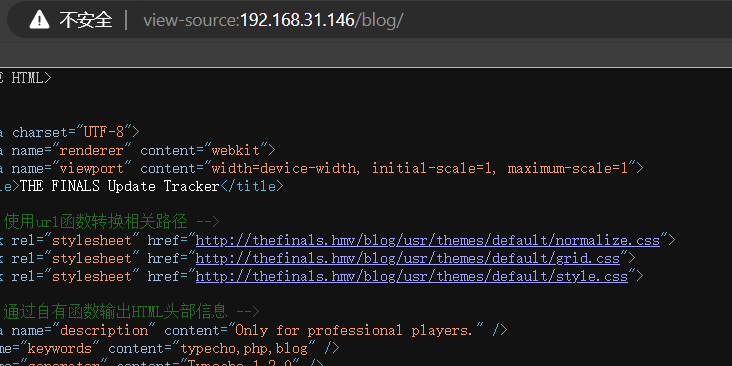Click the "typecho,php,blog" keywords value
This screenshot has width=732, height=366.
pyautogui.click(x=244, y=348)
